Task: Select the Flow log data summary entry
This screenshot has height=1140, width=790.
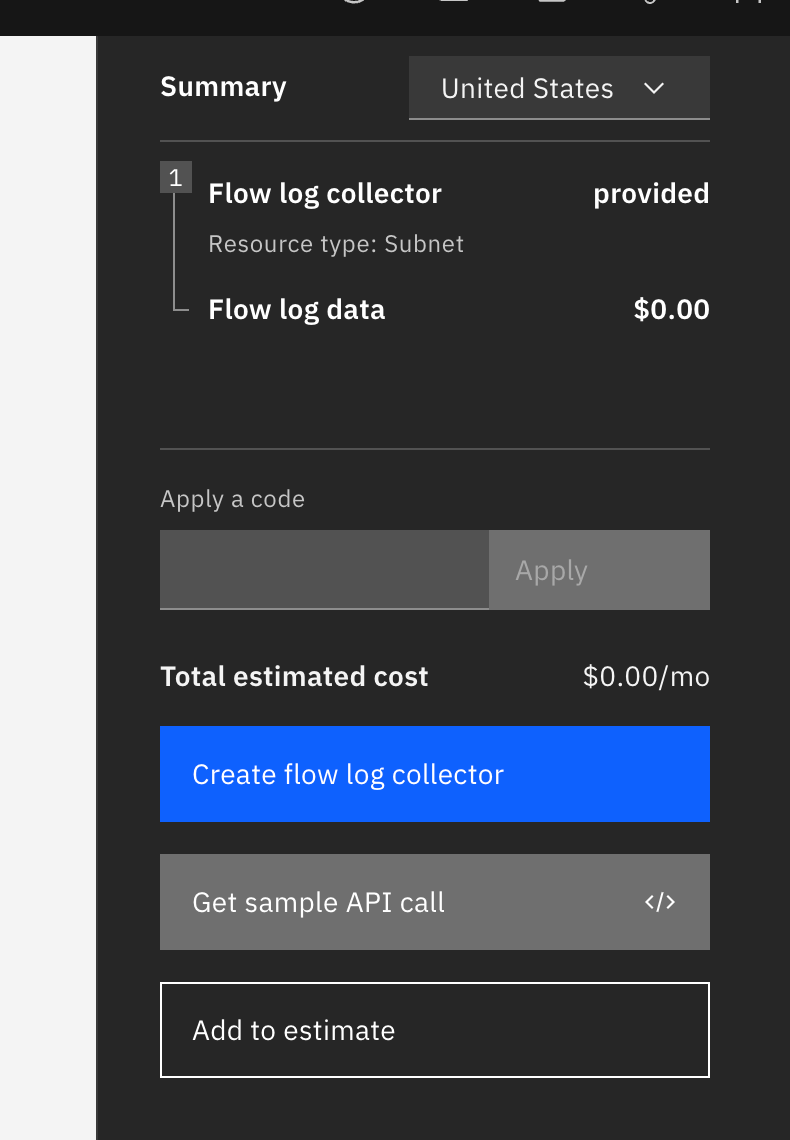Action: click(296, 309)
